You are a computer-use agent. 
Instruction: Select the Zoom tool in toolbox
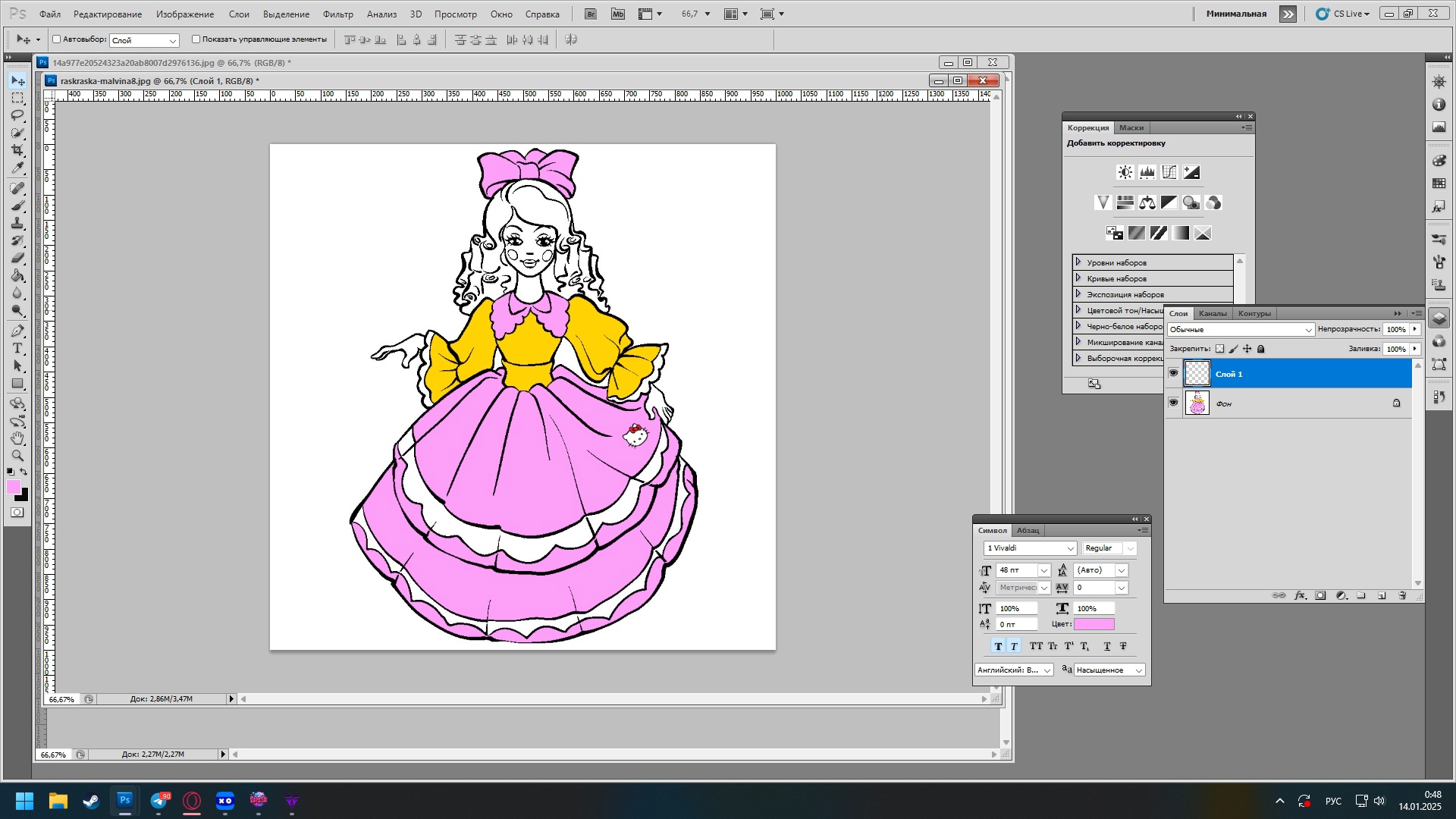17,456
